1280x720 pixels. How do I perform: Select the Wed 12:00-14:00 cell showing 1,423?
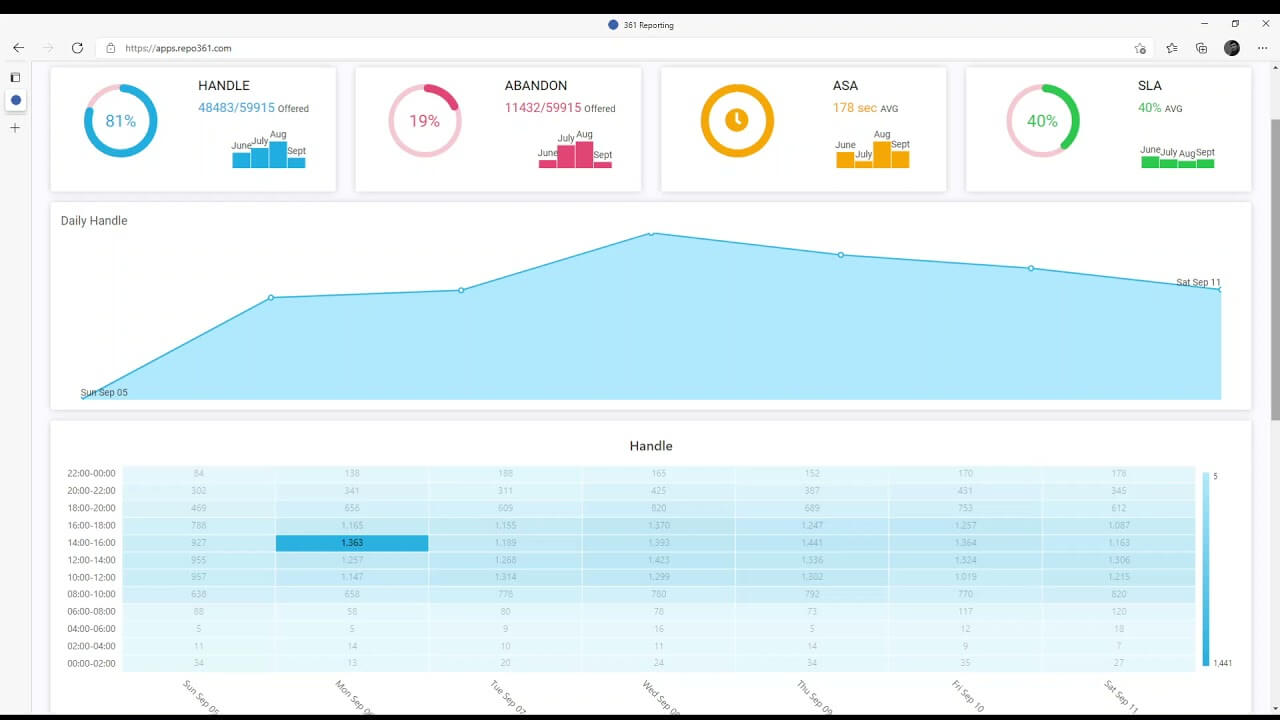658,560
